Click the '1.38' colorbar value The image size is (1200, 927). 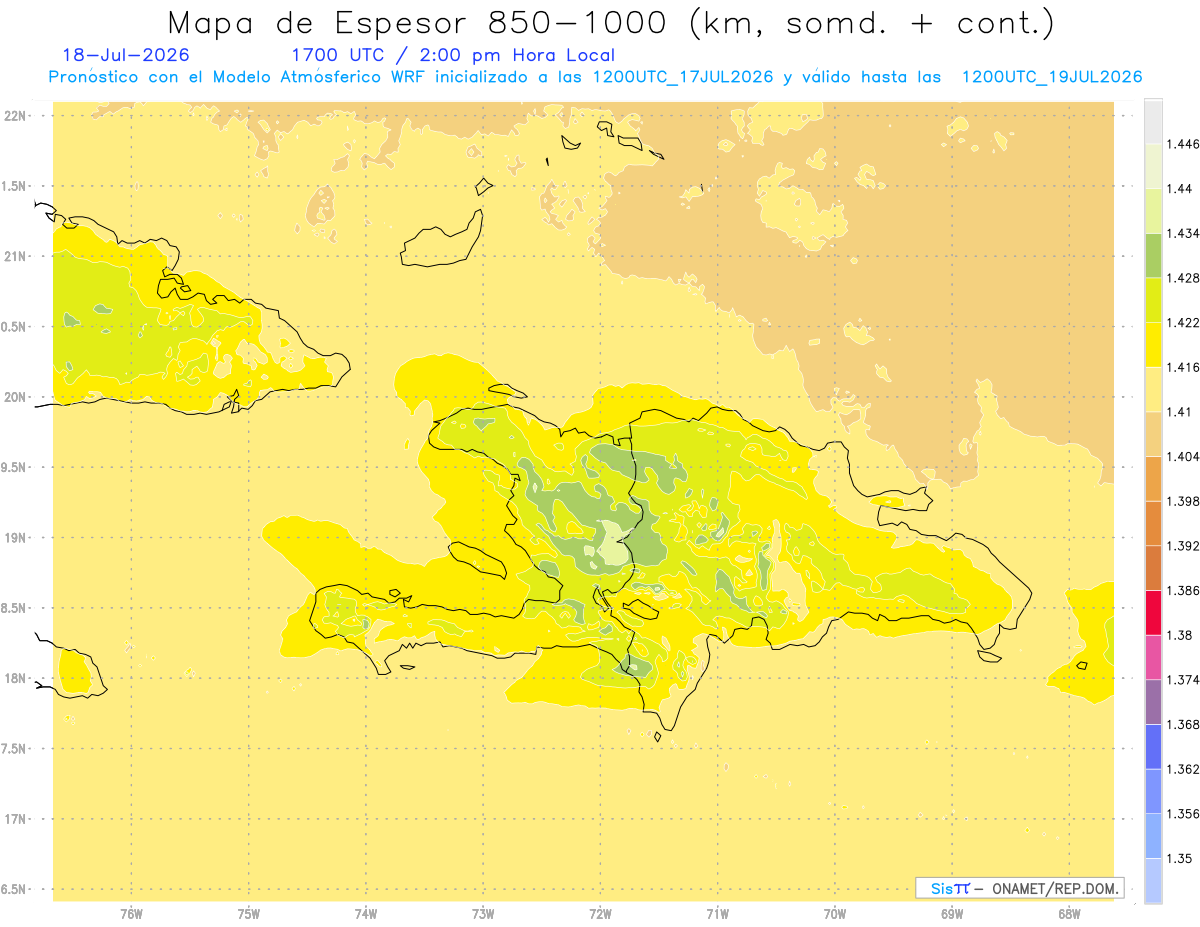[1181, 635]
